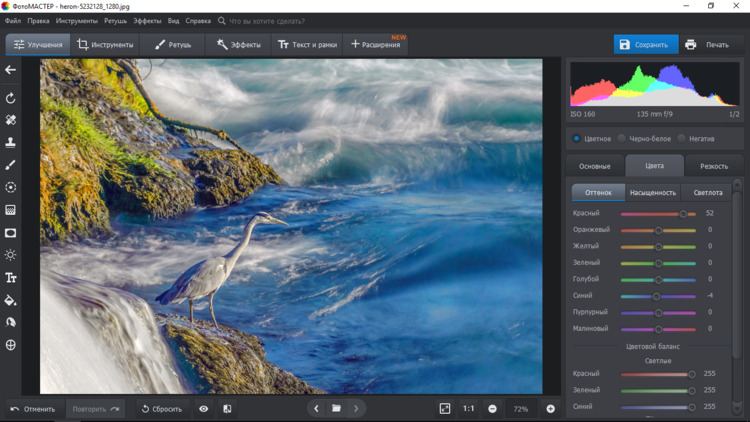Open the Расширения menu tab
Viewport: 750px width, 422px height.
[x=375, y=45]
